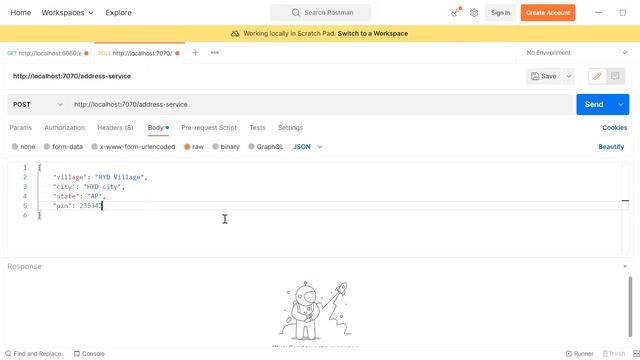This screenshot has height=360, width=640.
Task: Open the Console panel icon
Action: coord(77,353)
